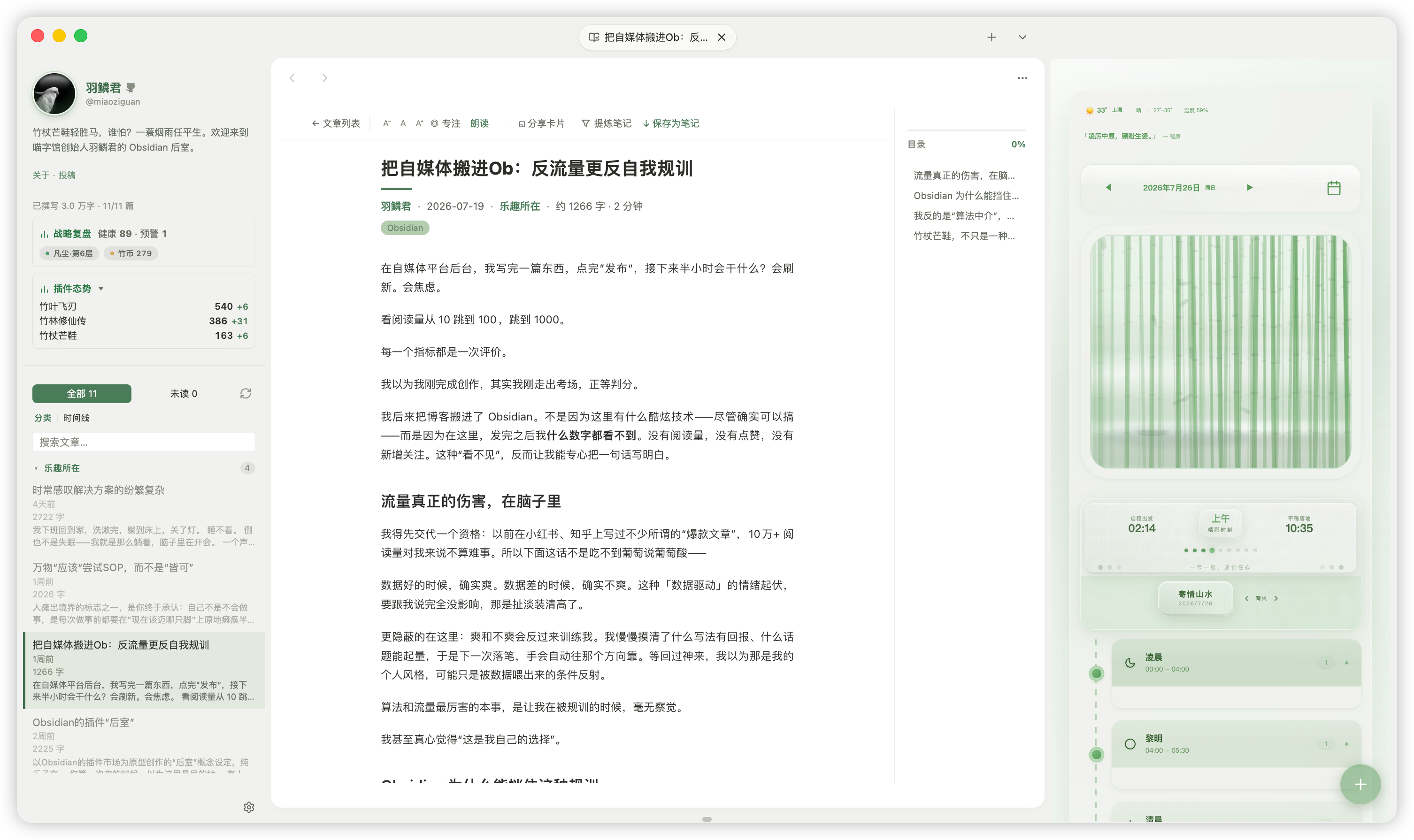Jump to TOC entry 流量真正的伤害
This screenshot has height=840, width=1414.
[x=964, y=176]
